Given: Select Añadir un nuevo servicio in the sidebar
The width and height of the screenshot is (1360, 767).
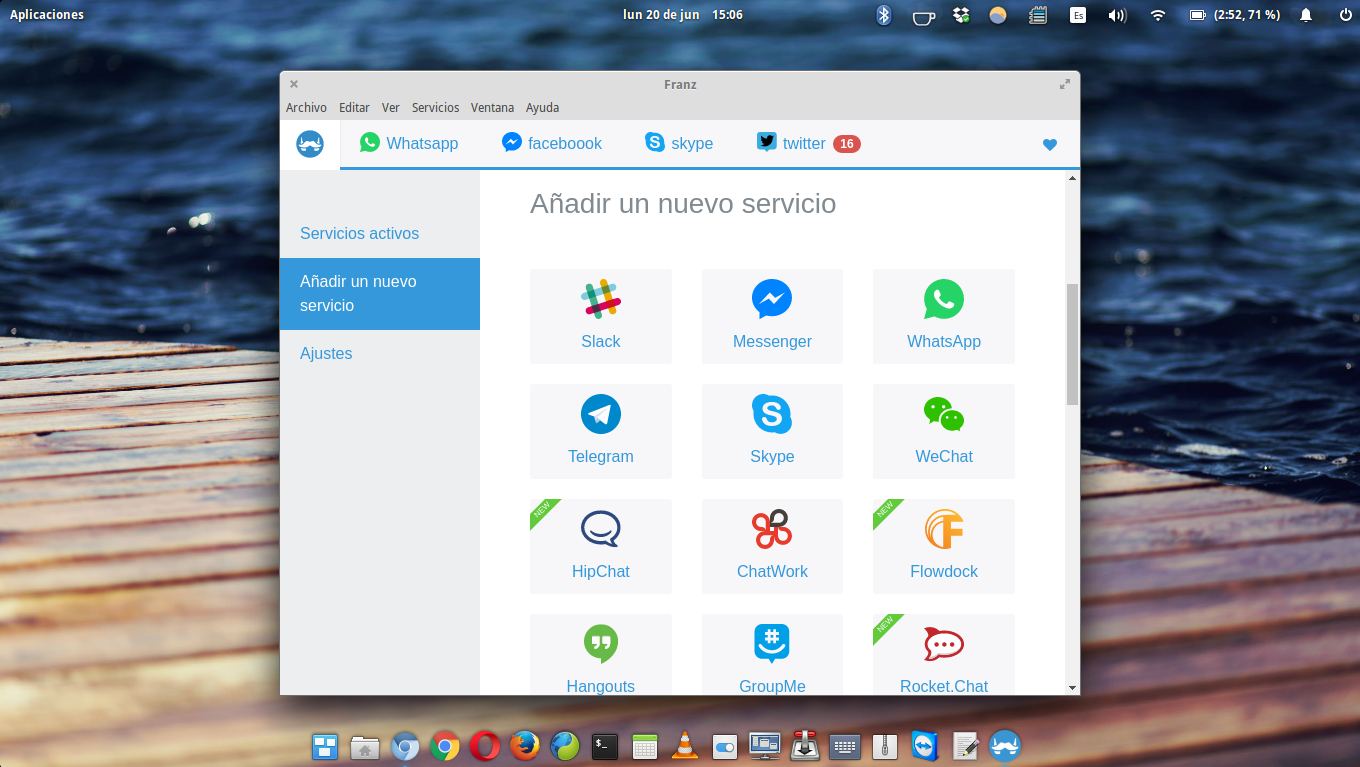Looking at the screenshot, I should pos(380,293).
